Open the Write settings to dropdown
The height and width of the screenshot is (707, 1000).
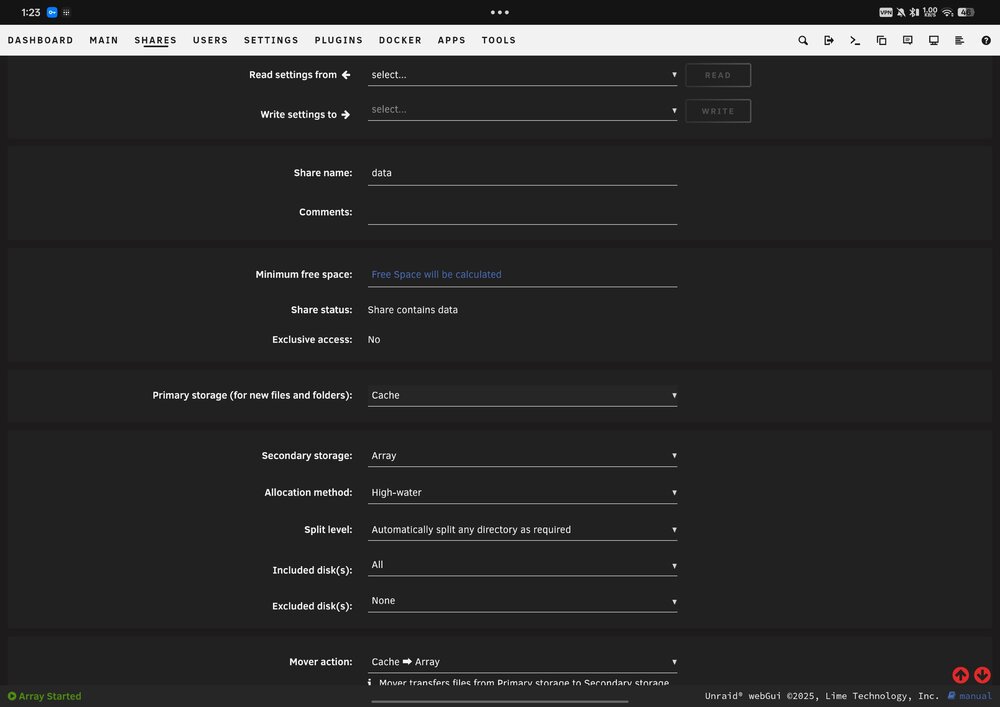[x=522, y=110]
